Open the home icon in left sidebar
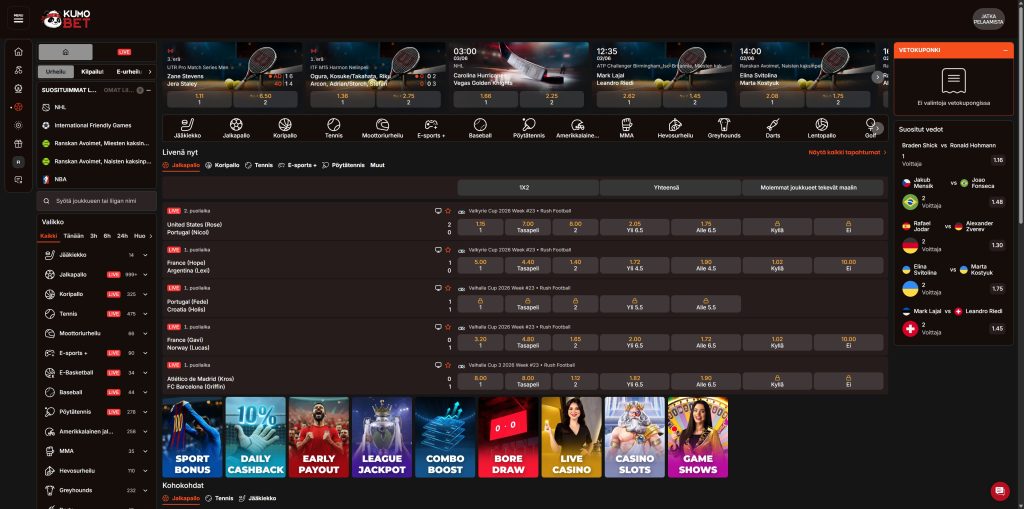This screenshot has width=1024, height=509. click(x=18, y=52)
